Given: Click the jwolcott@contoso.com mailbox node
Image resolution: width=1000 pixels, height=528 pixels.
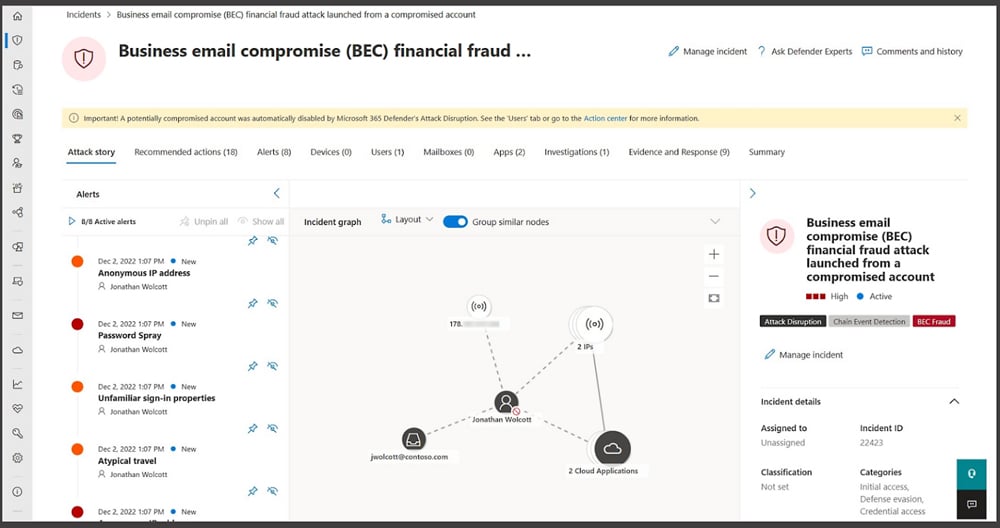Looking at the screenshot, I should [413, 439].
